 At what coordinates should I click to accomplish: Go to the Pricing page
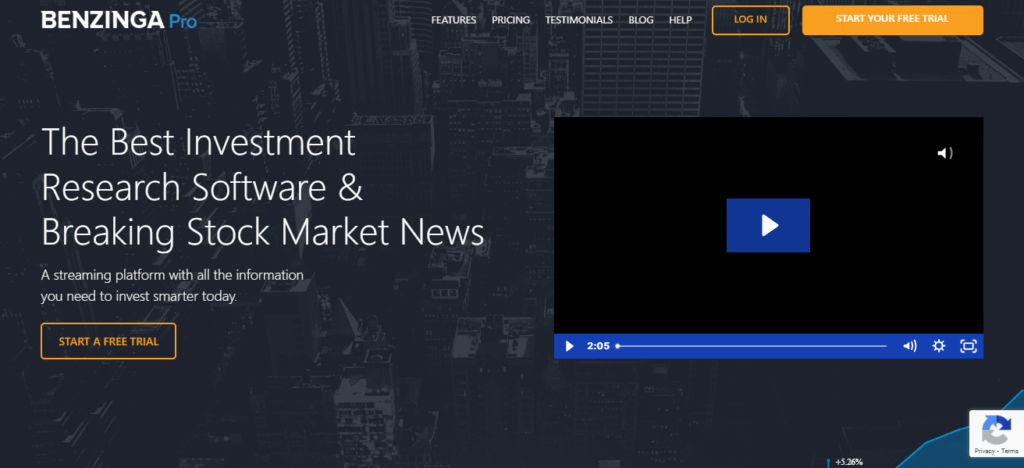coord(511,20)
